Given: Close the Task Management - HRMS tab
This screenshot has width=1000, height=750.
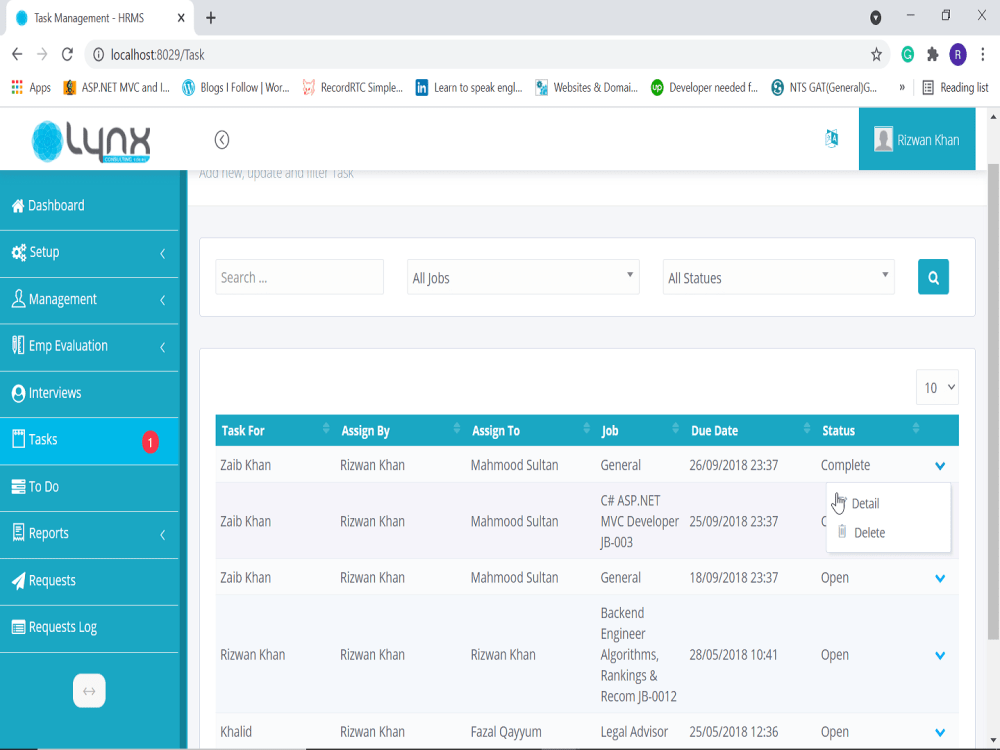Looking at the screenshot, I should [181, 18].
